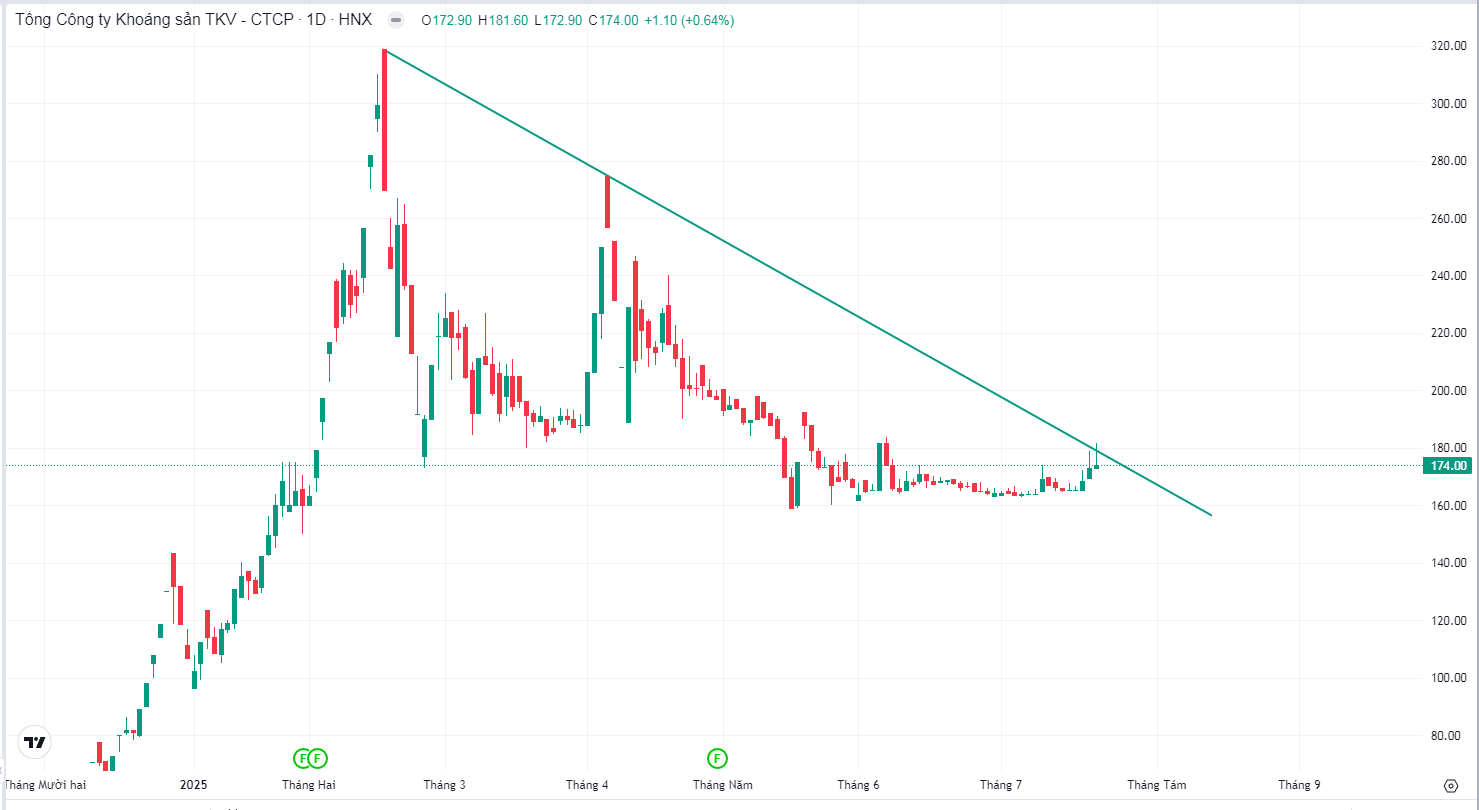Screen dimensions: 1479x810
Task: Click the Tháng 9 time axis label
Action: (x=1297, y=785)
